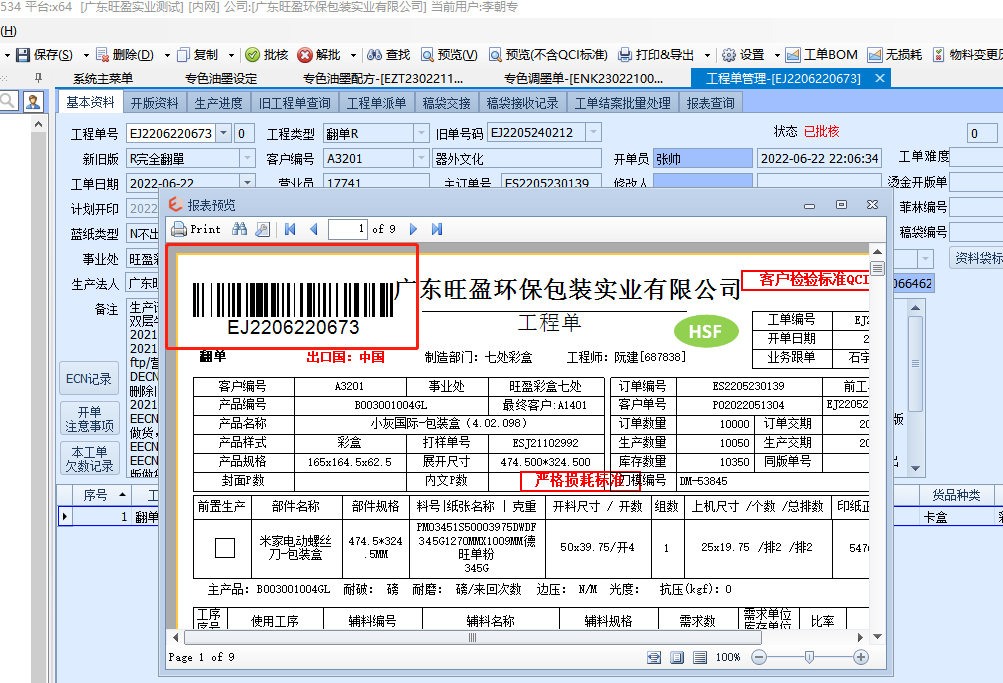Open the 报表查询 sub-tab
The width and height of the screenshot is (1003, 683).
click(710, 103)
